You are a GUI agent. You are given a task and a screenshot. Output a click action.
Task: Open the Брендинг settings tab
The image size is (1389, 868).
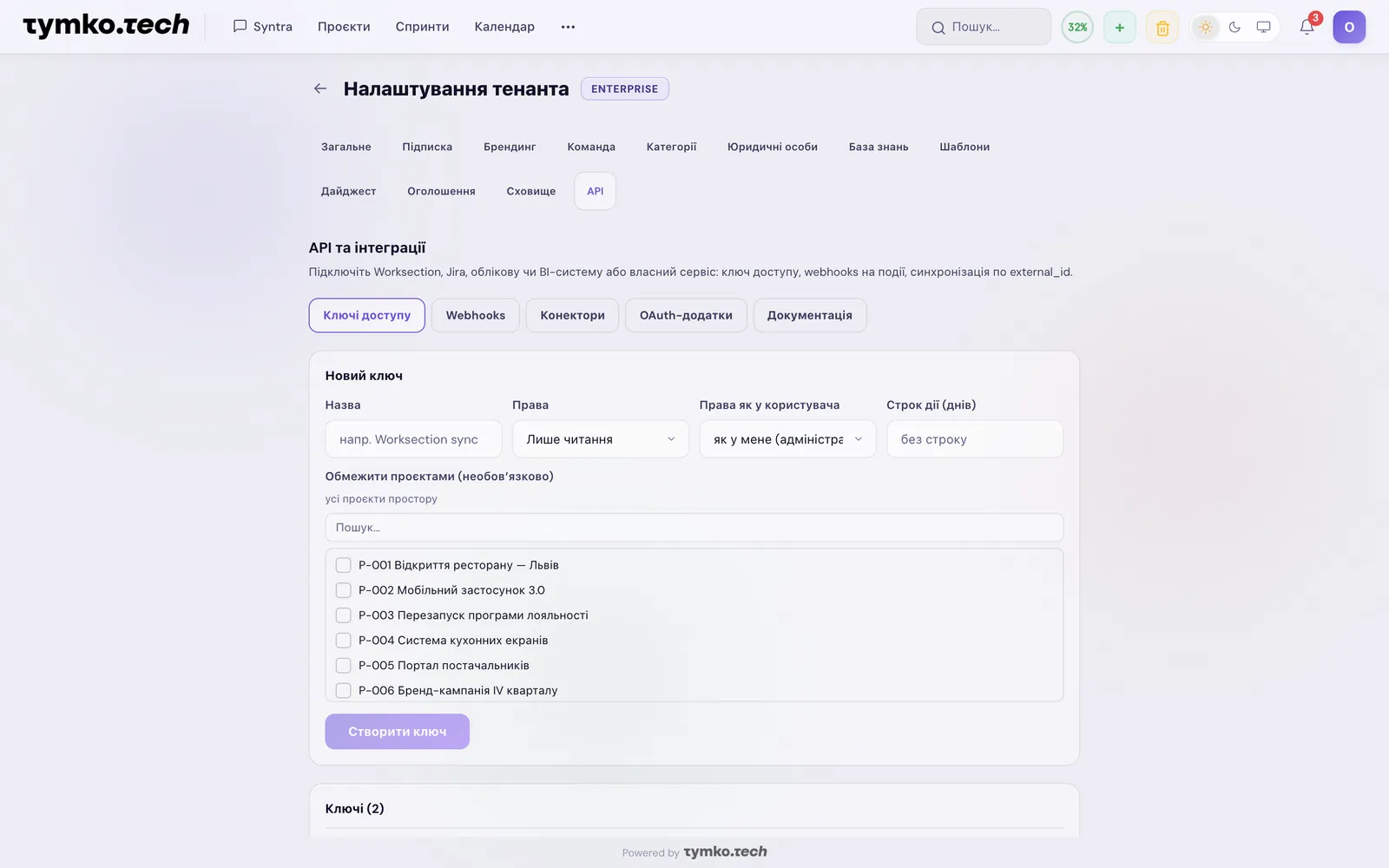pyautogui.click(x=510, y=147)
